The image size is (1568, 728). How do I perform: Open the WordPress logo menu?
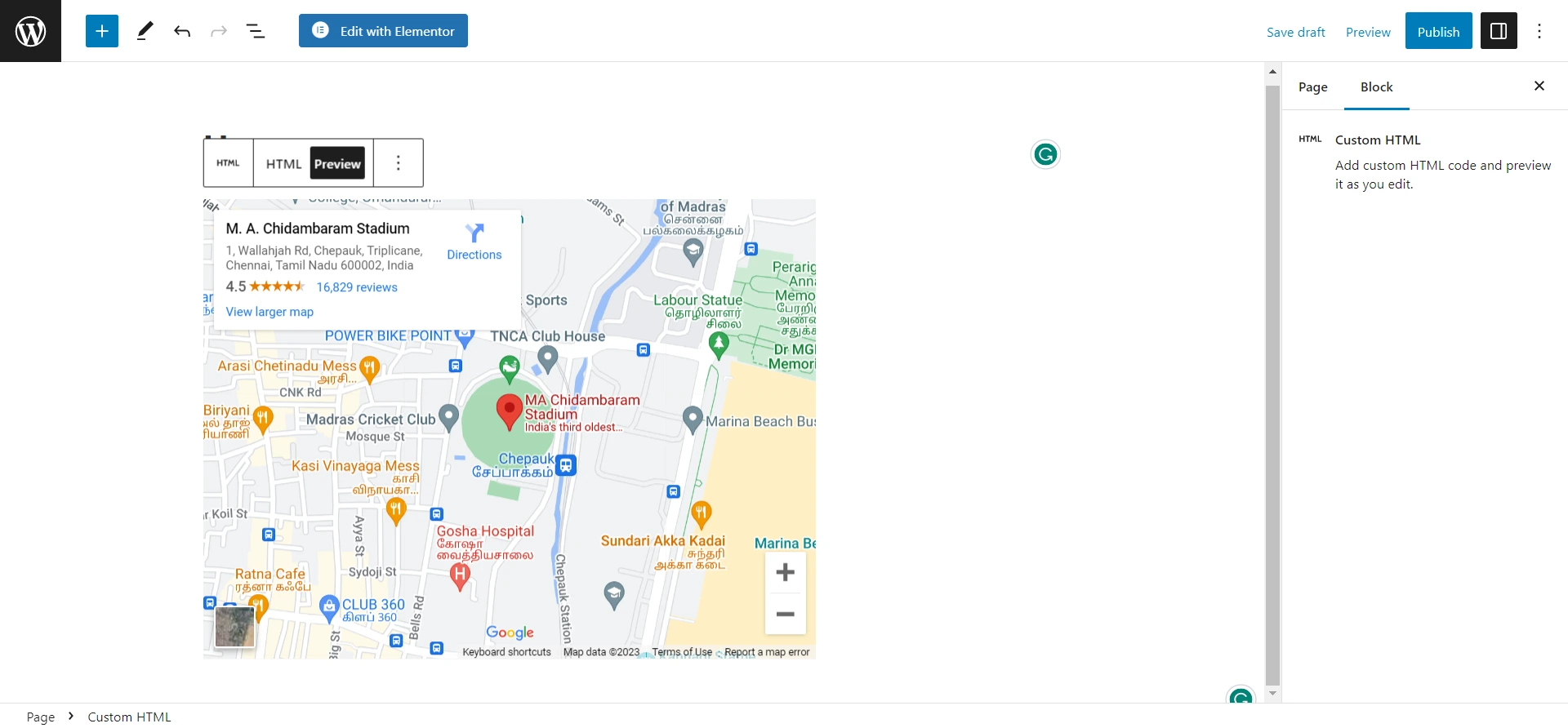point(30,31)
